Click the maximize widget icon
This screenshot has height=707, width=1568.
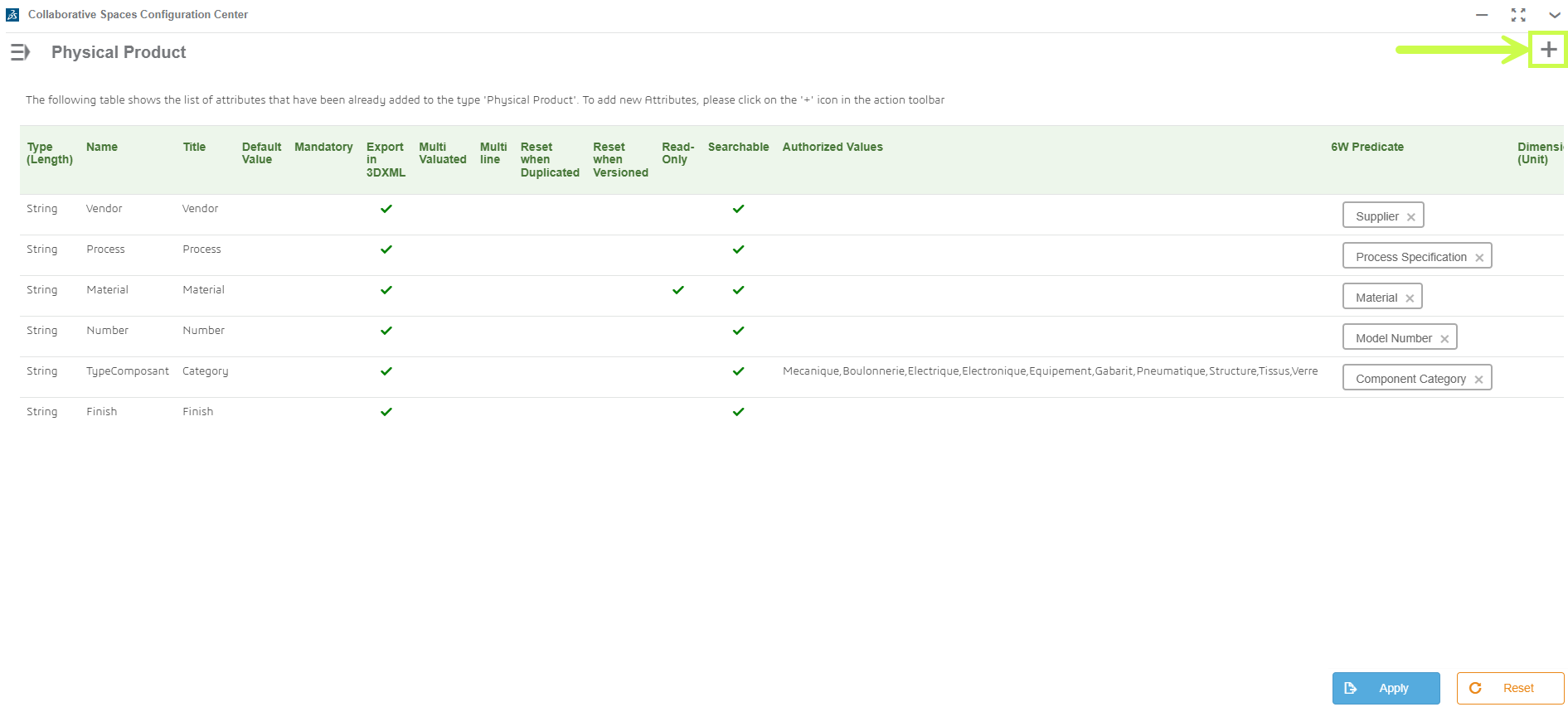1518,15
